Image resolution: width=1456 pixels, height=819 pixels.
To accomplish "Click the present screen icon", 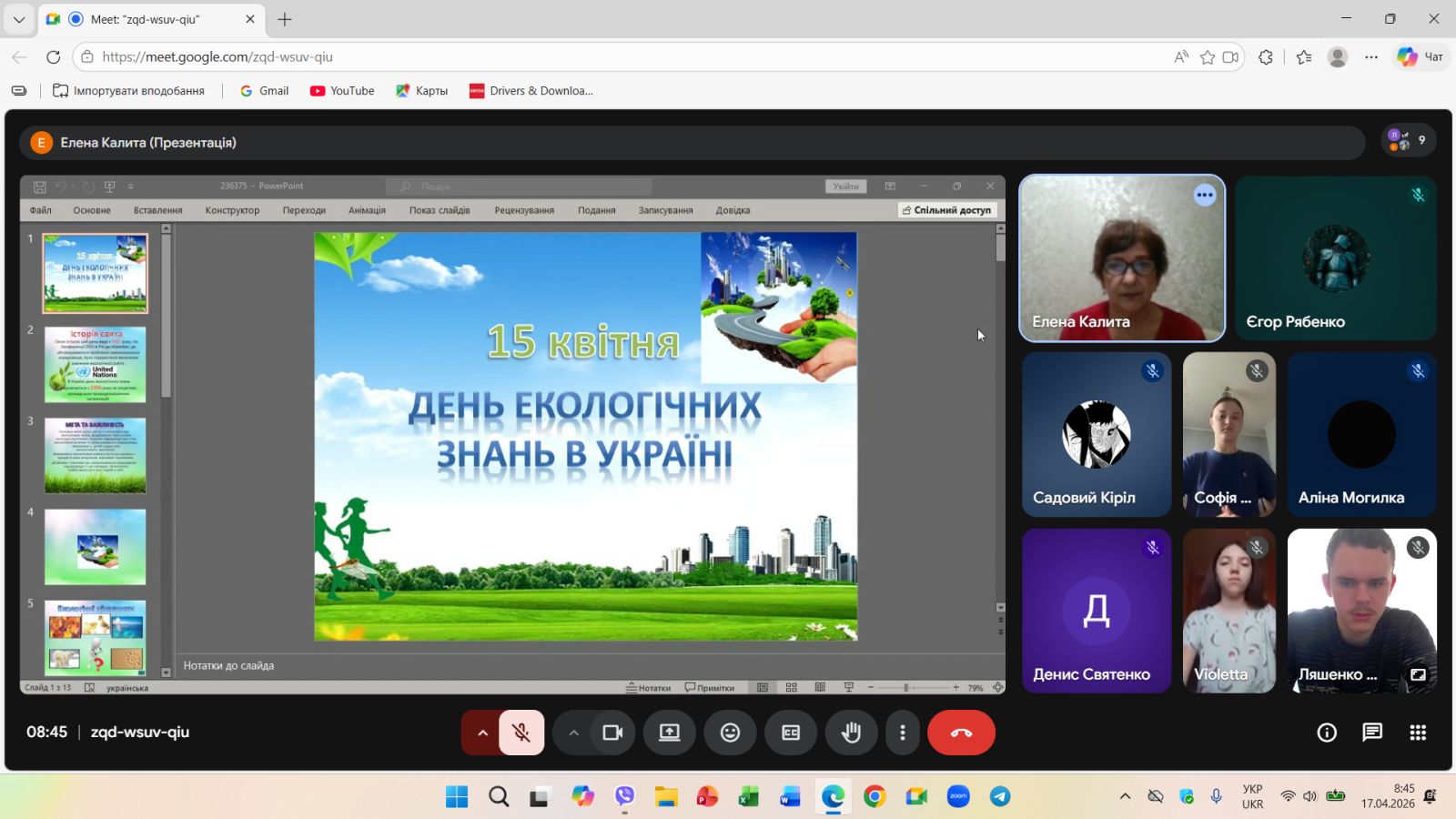I will pos(670,733).
